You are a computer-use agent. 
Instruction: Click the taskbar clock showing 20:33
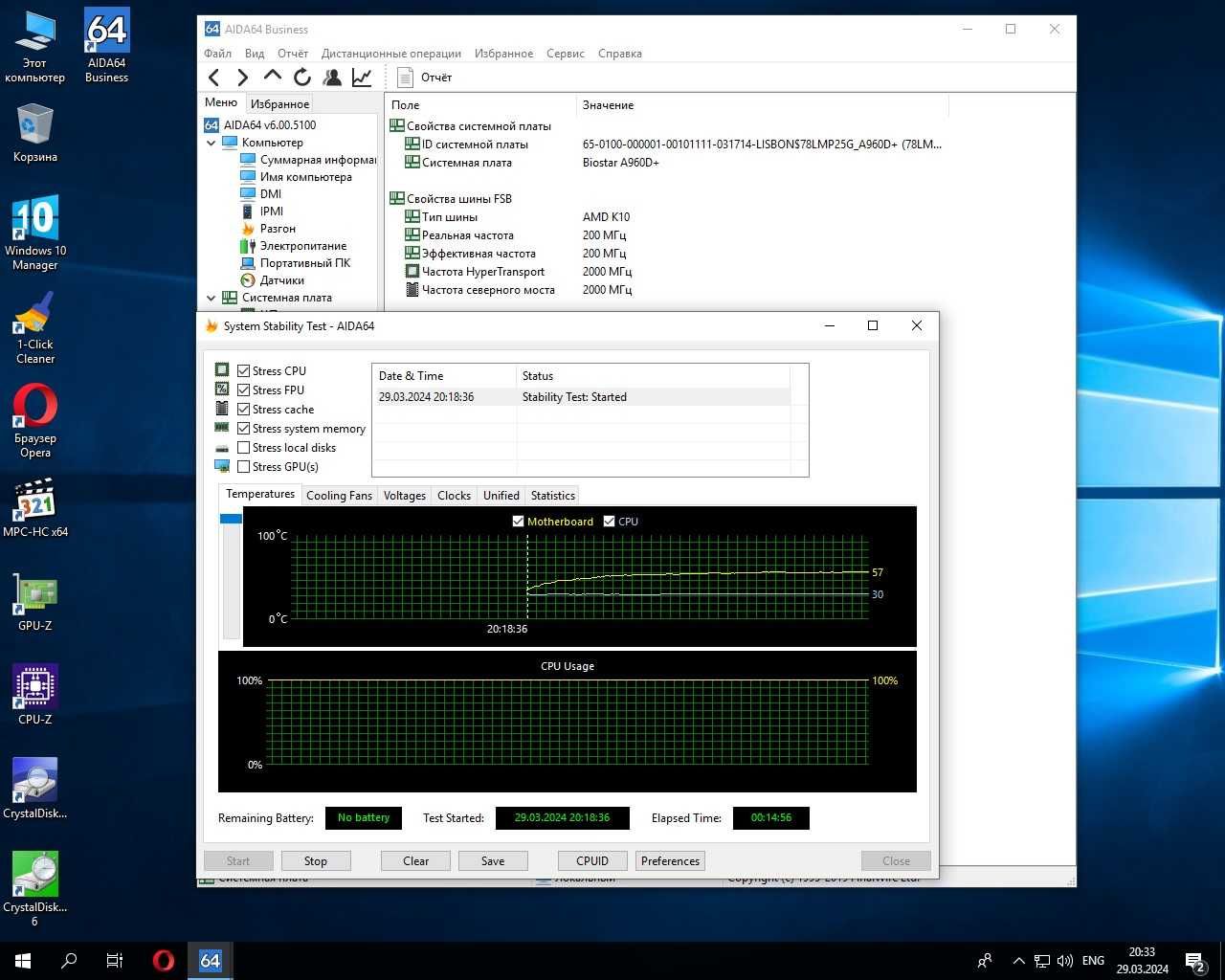click(x=1142, y=961)
